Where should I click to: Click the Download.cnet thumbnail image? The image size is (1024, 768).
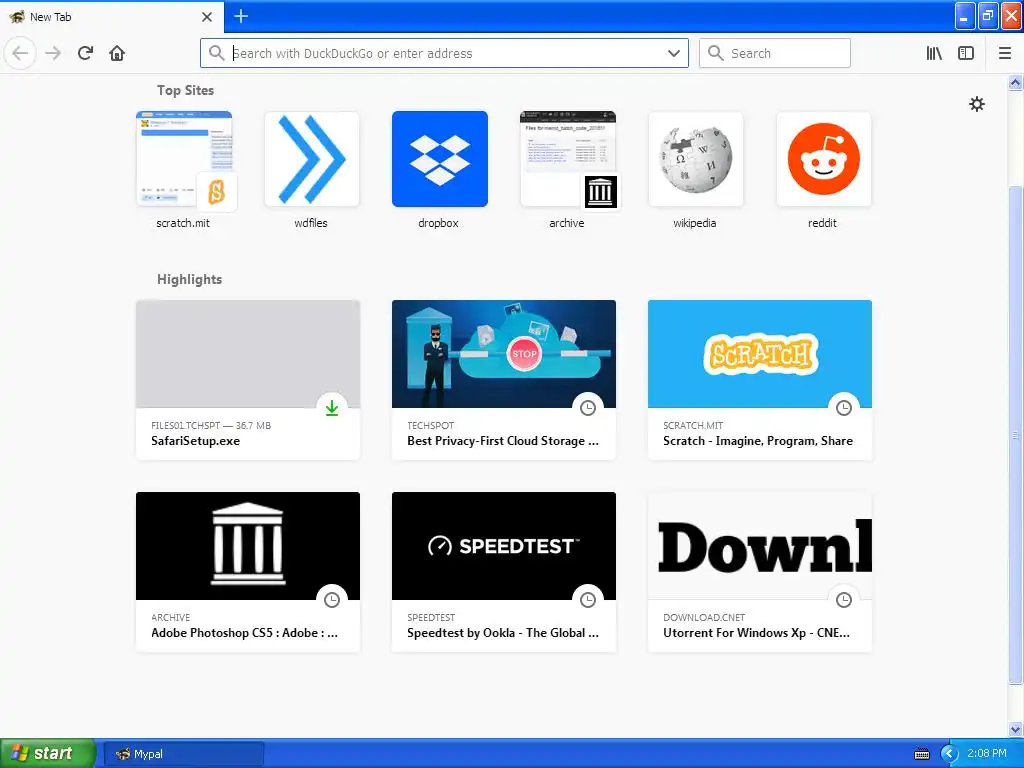tap(760, 546)
